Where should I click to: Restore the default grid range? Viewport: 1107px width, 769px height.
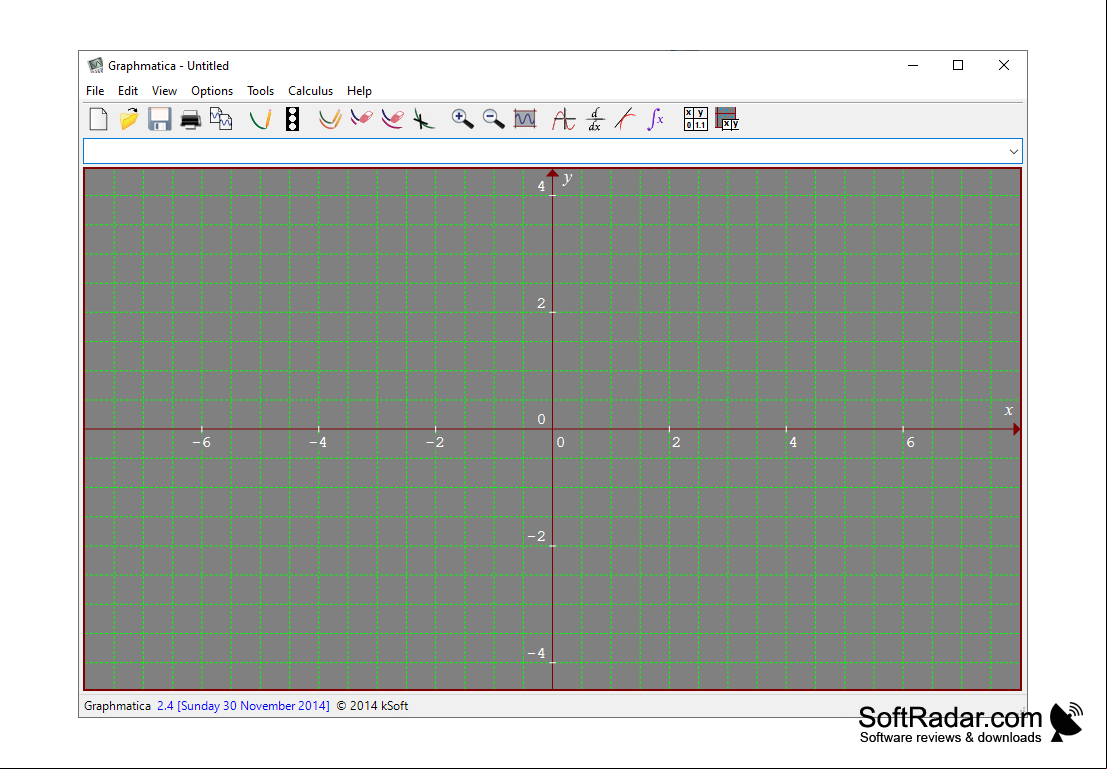point(525,119)
